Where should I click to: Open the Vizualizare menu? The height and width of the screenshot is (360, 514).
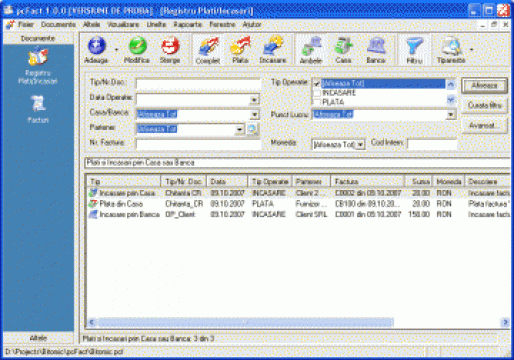coord(123,24)
